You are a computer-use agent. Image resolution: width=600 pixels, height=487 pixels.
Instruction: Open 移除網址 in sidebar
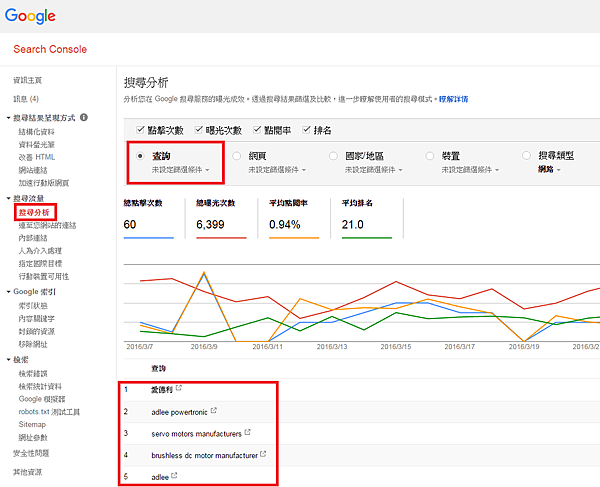pyautogui.click(x=33, y=344)
